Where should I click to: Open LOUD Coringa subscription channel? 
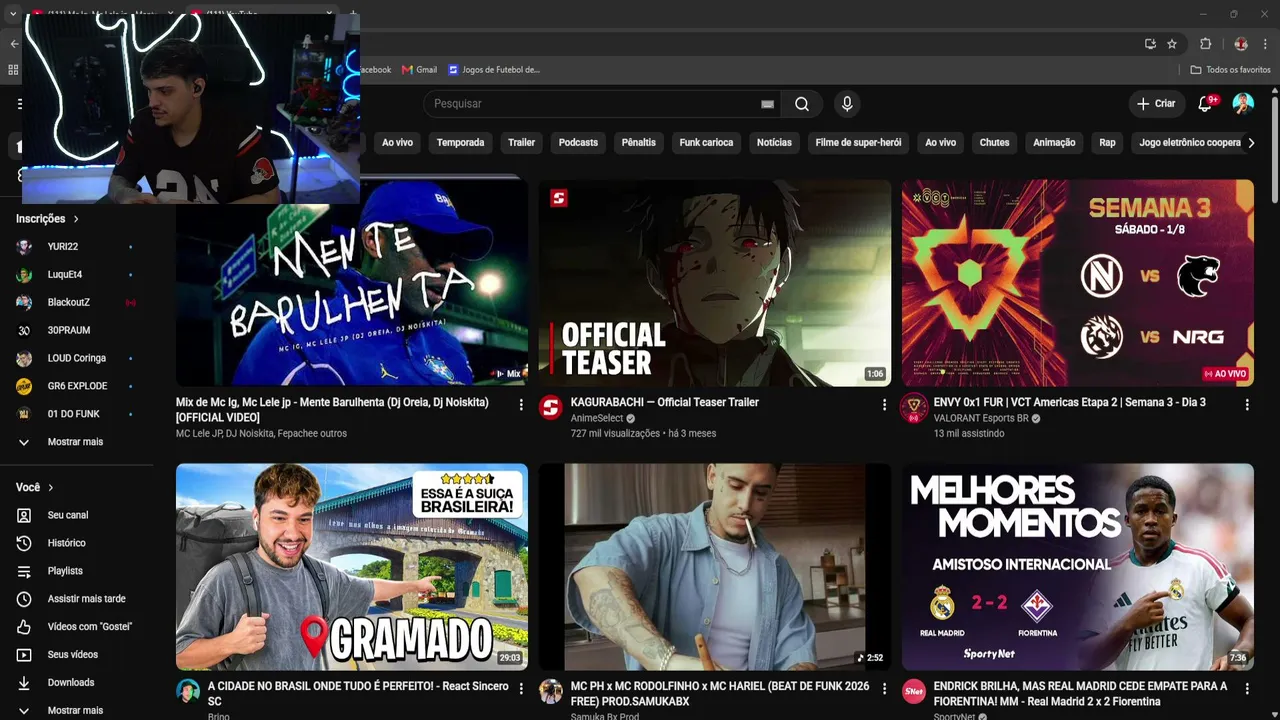pos(77,358)
